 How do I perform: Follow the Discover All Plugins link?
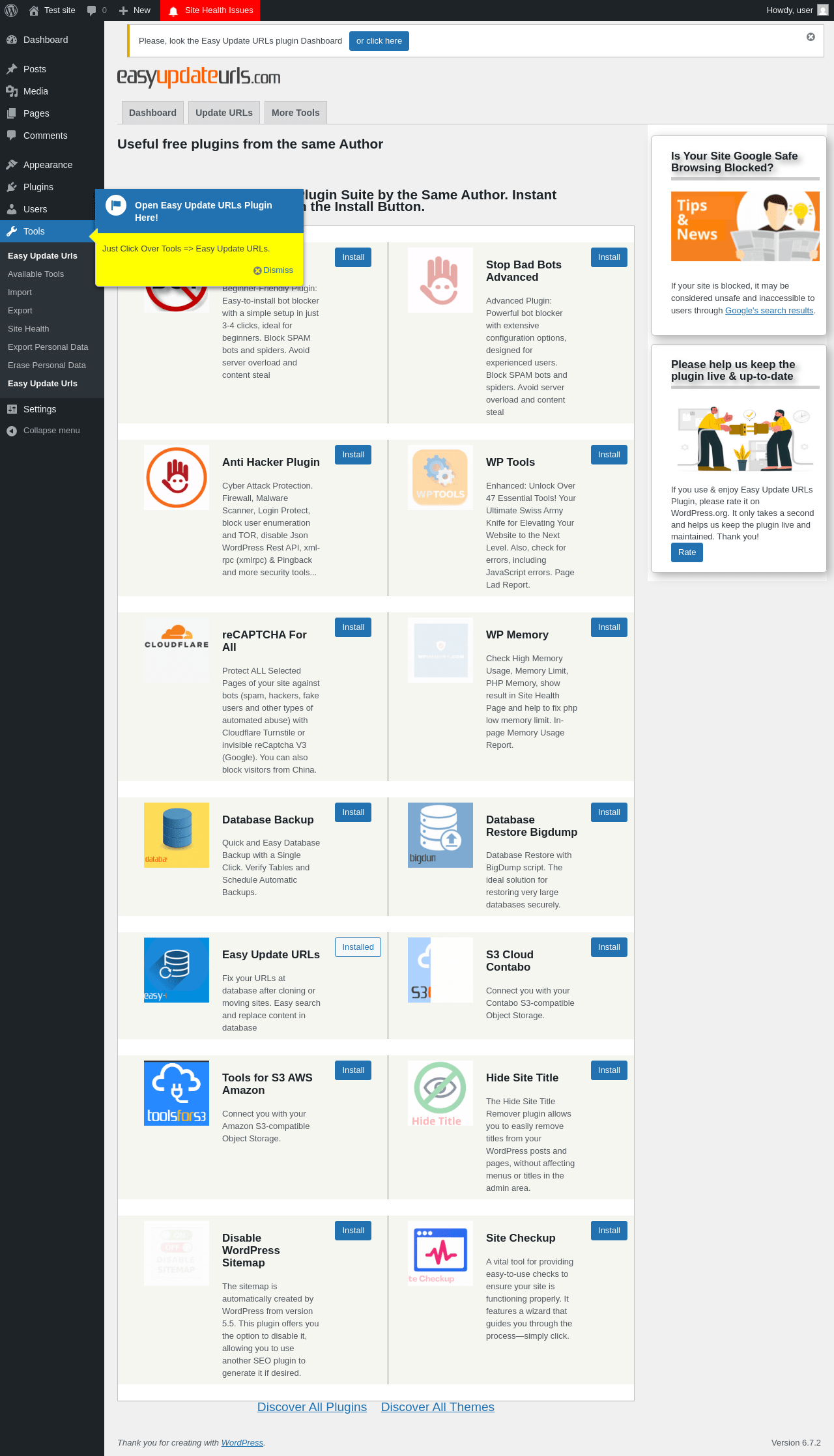click(x=312, y=1407)
